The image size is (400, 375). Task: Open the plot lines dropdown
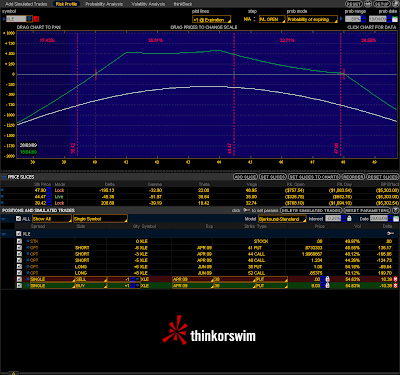tap(212, 19)
